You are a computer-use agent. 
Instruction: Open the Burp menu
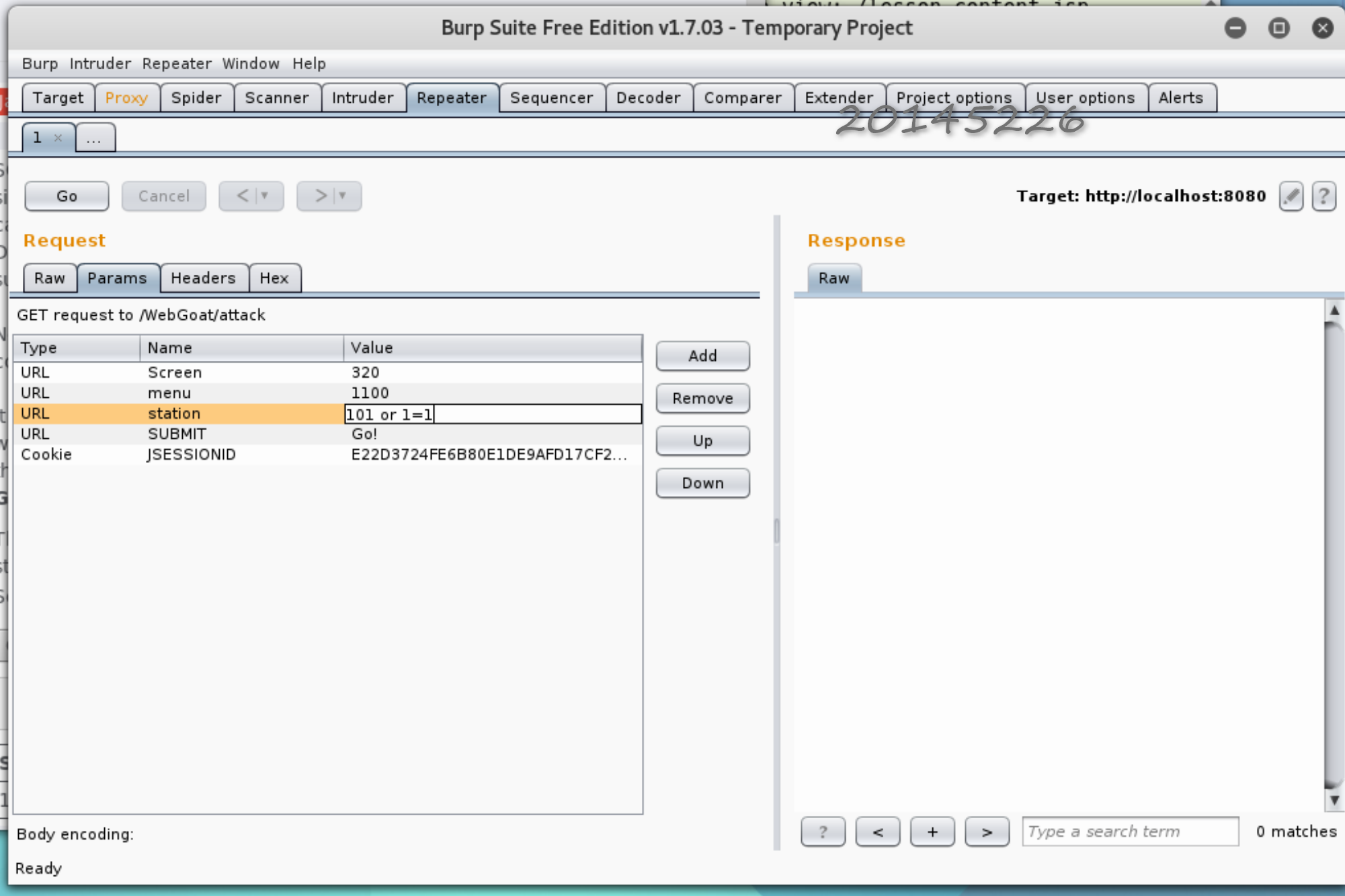40,63
